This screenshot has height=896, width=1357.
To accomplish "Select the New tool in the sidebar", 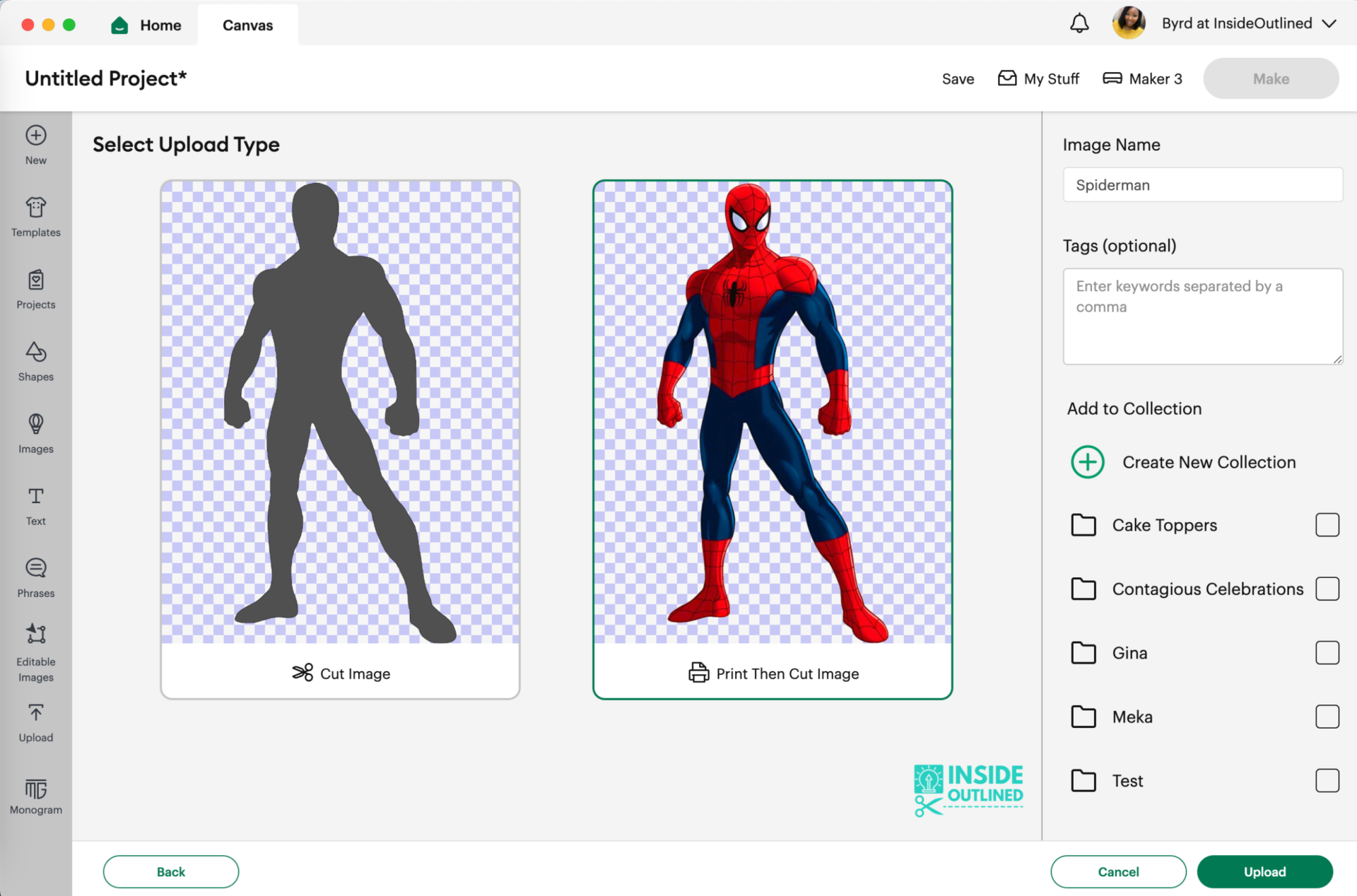I will [35, 143].
